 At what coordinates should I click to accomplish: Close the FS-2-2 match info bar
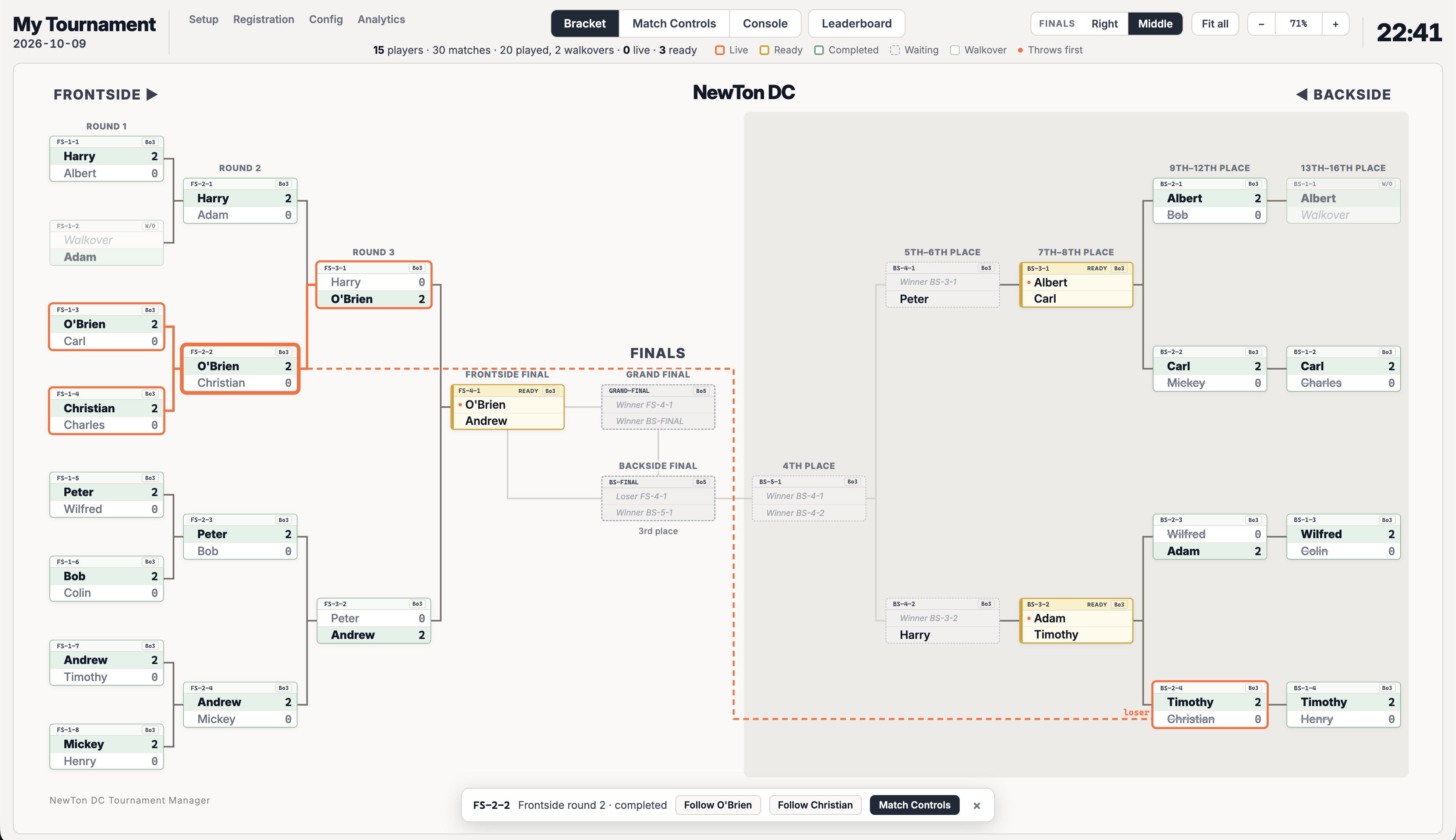(976, 805)
